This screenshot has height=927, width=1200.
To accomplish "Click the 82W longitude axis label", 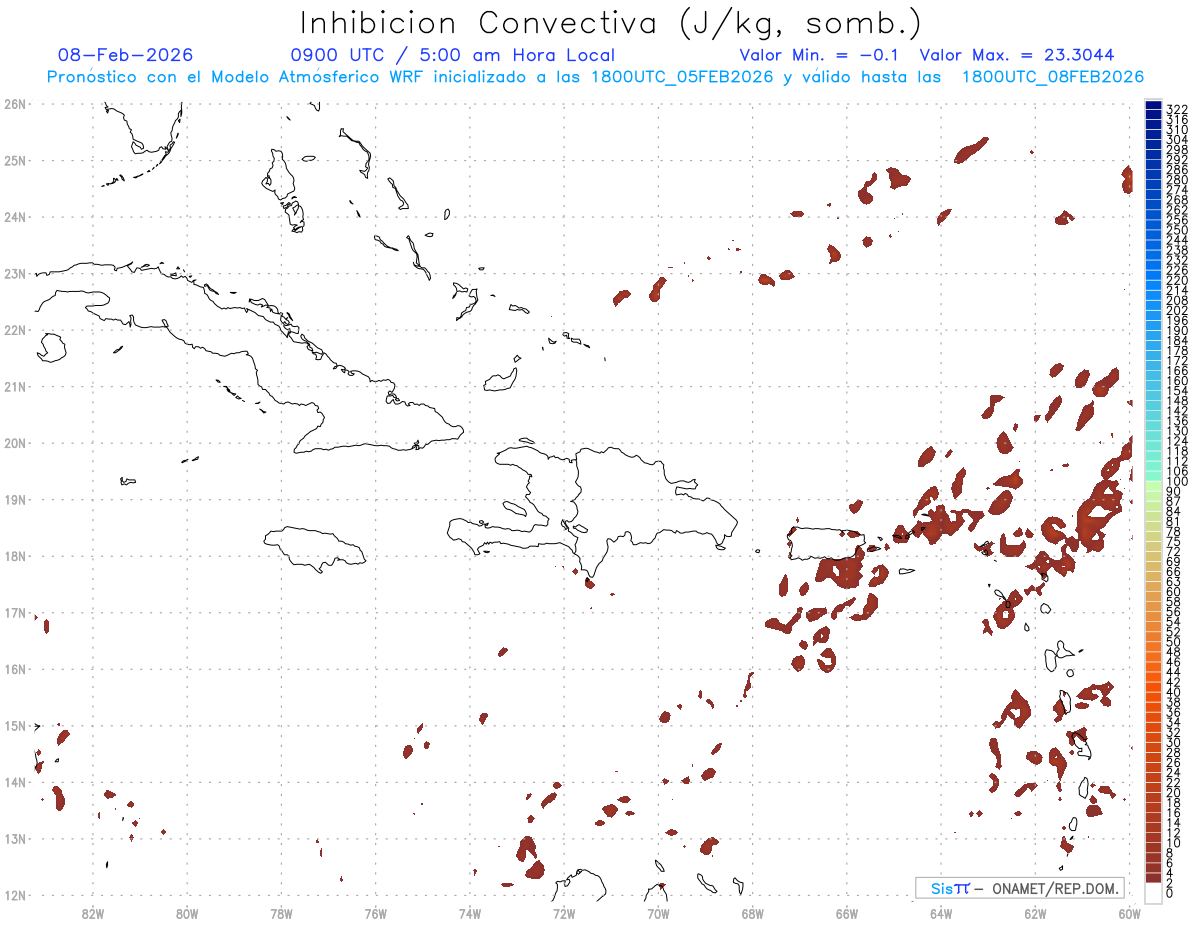I will point(93,912).
